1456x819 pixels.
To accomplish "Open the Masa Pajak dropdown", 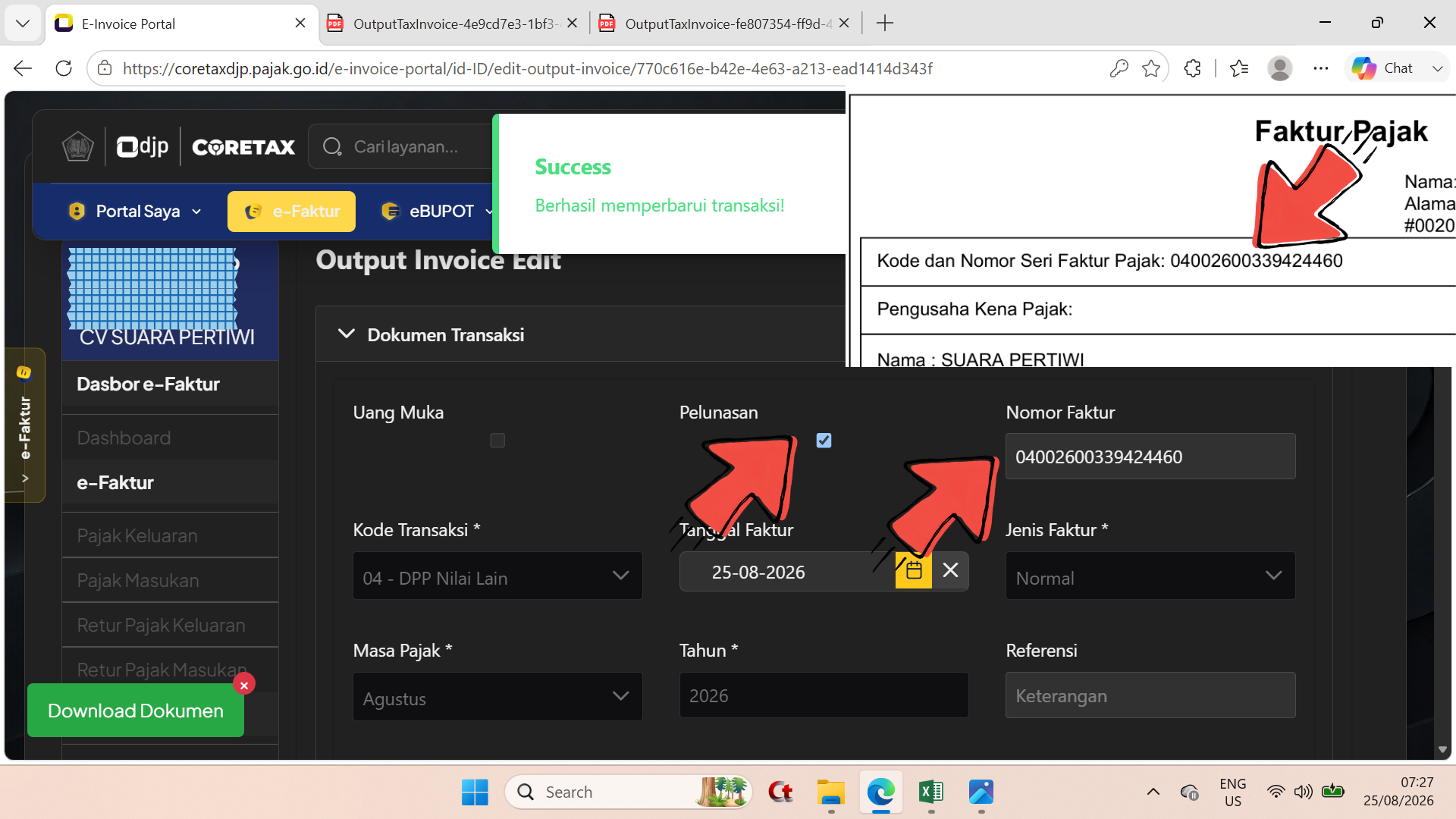I will [497, 697].
